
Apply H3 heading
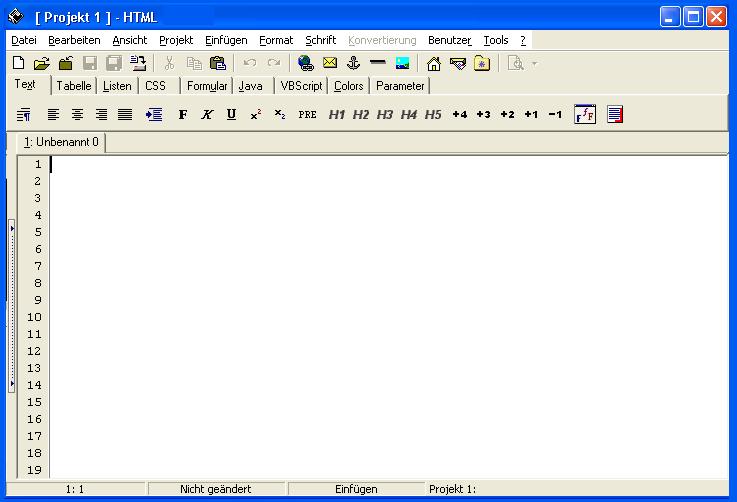384,114
